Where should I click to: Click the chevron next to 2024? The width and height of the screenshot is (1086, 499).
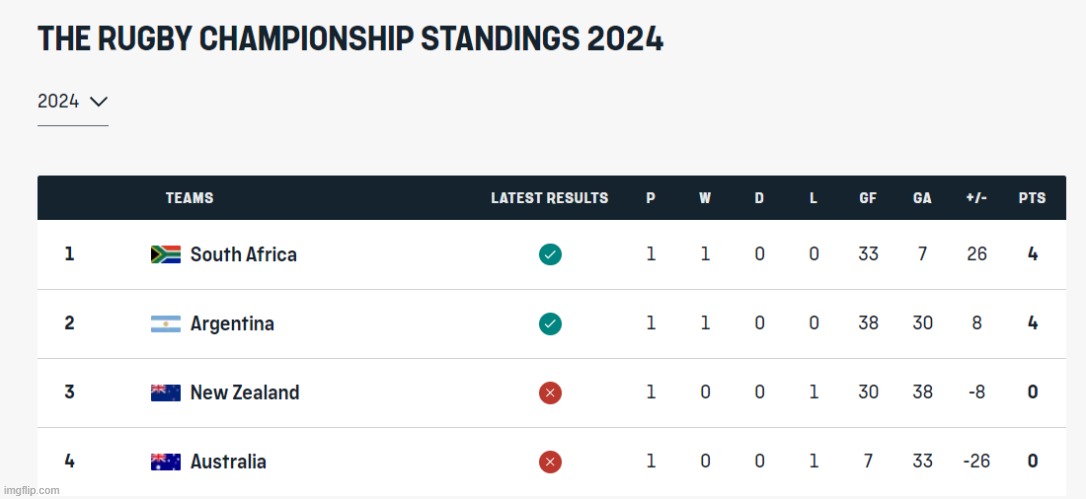click(98, 101)
